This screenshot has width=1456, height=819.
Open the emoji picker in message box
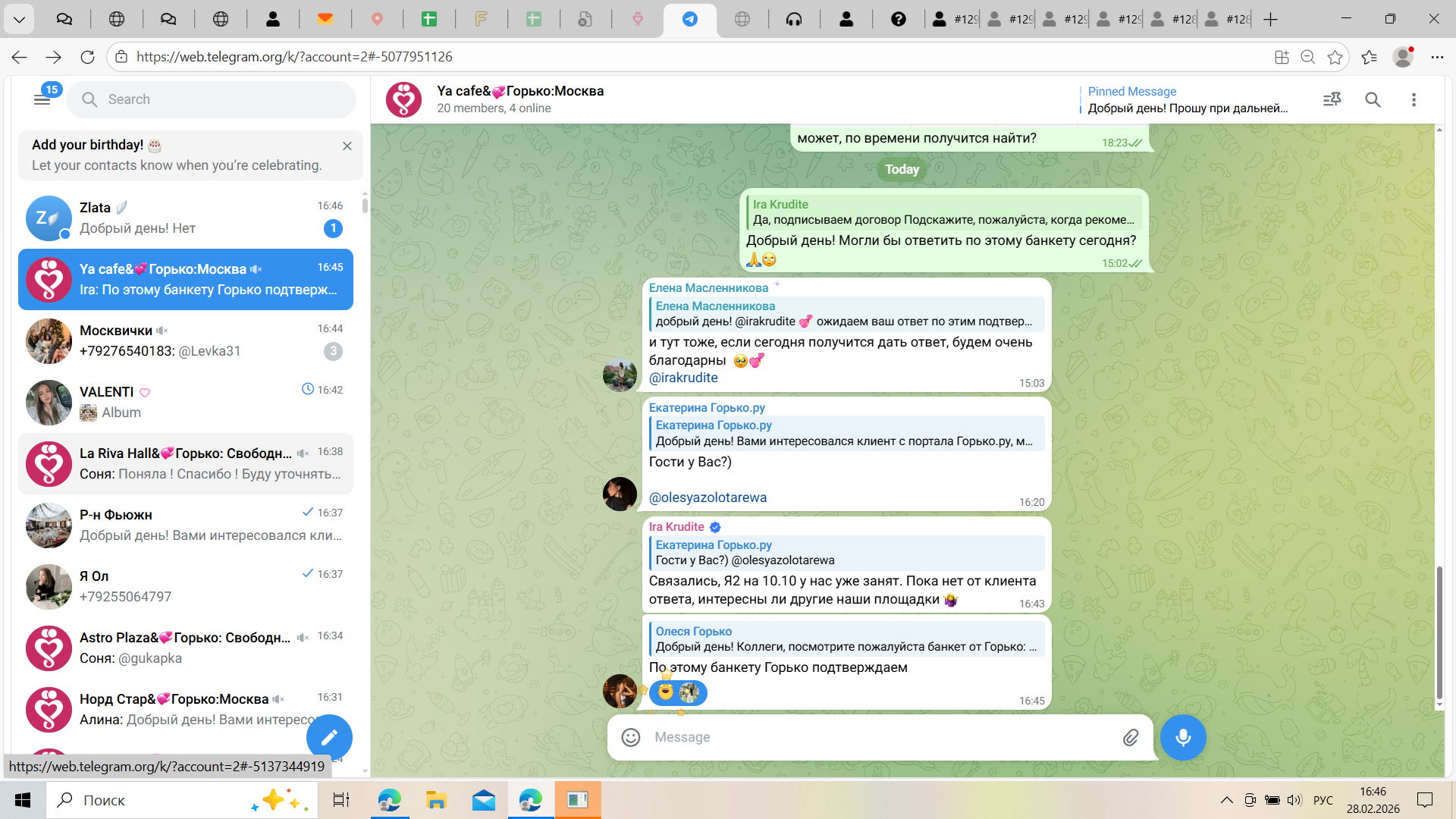tap(630, 737)
